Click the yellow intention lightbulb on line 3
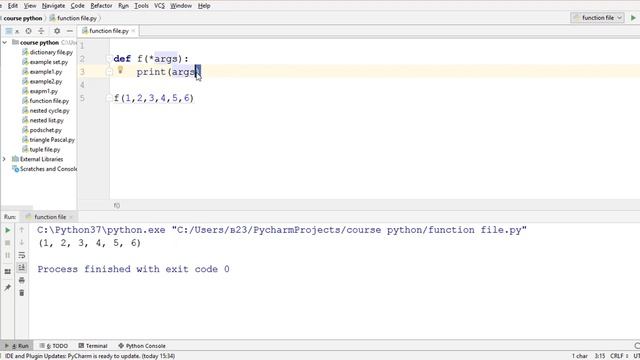 (120, 70)
